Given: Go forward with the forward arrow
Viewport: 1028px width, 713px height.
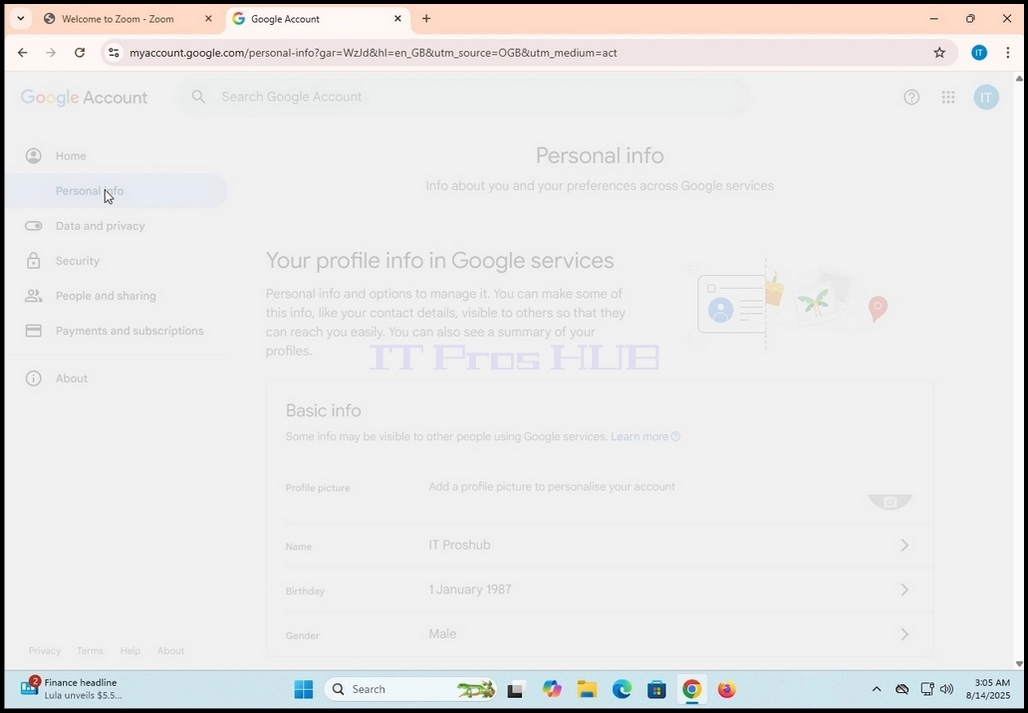Looking at the screenshot, I should pyautogui.click(x=51, y=53).
